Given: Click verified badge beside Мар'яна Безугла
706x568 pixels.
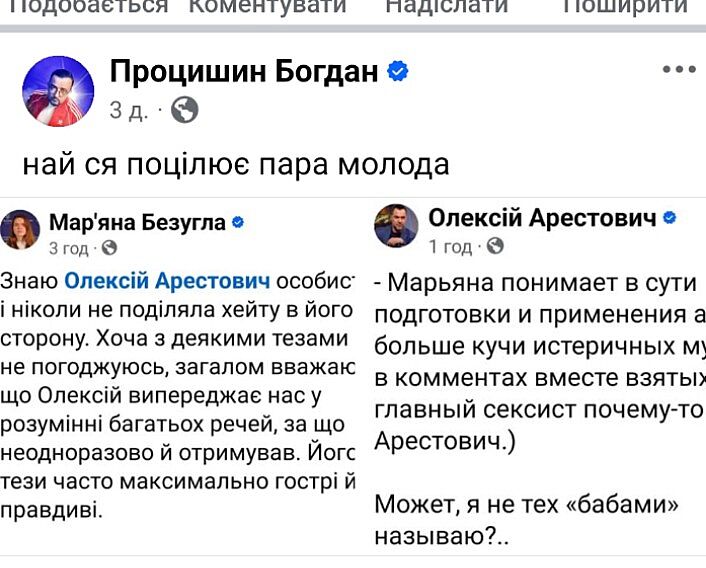Looking at the screenshot, I should (x=238, y=223).
